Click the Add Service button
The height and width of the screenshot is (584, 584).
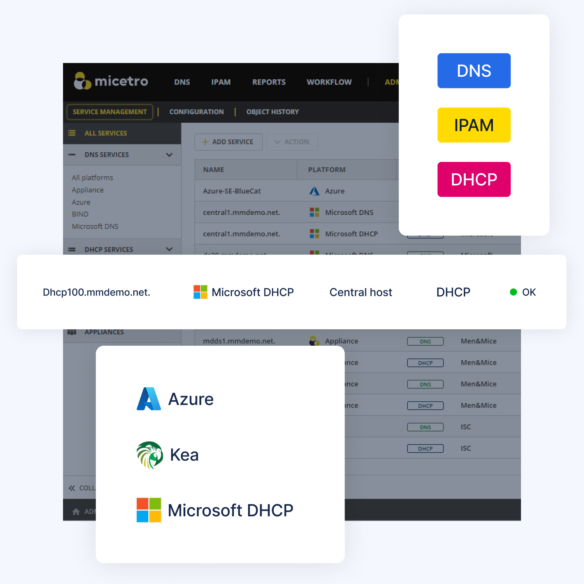coord(228,142)
